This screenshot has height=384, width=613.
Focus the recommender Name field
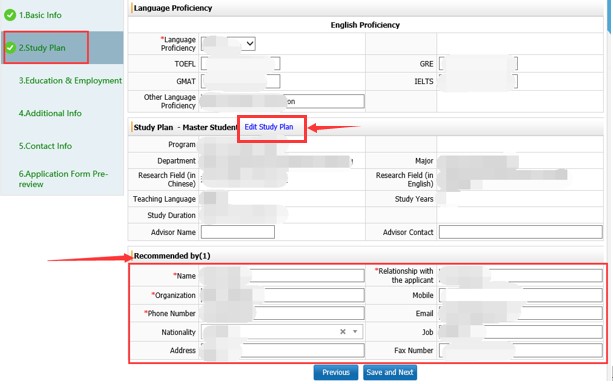coord(283,276)
